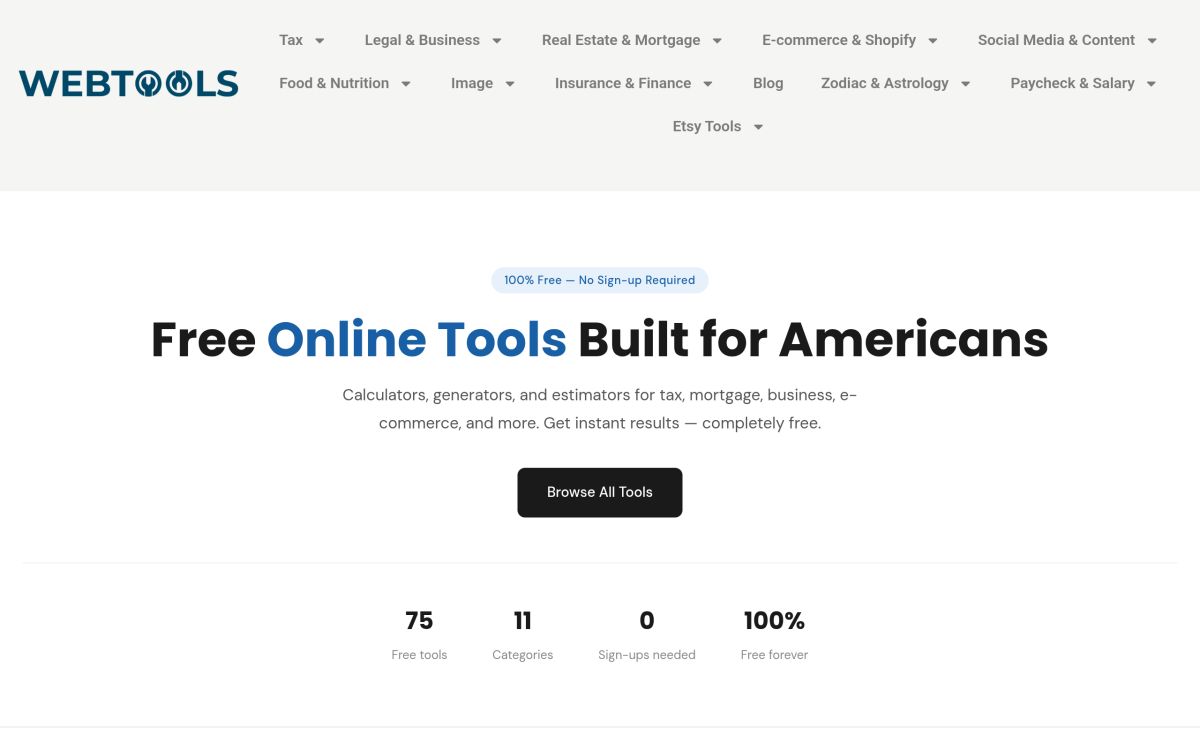This screenshot has height=750, width=1200.
Task: Expand the Insurance & Finance dropdown arrow
Action: tap(708, 84)
